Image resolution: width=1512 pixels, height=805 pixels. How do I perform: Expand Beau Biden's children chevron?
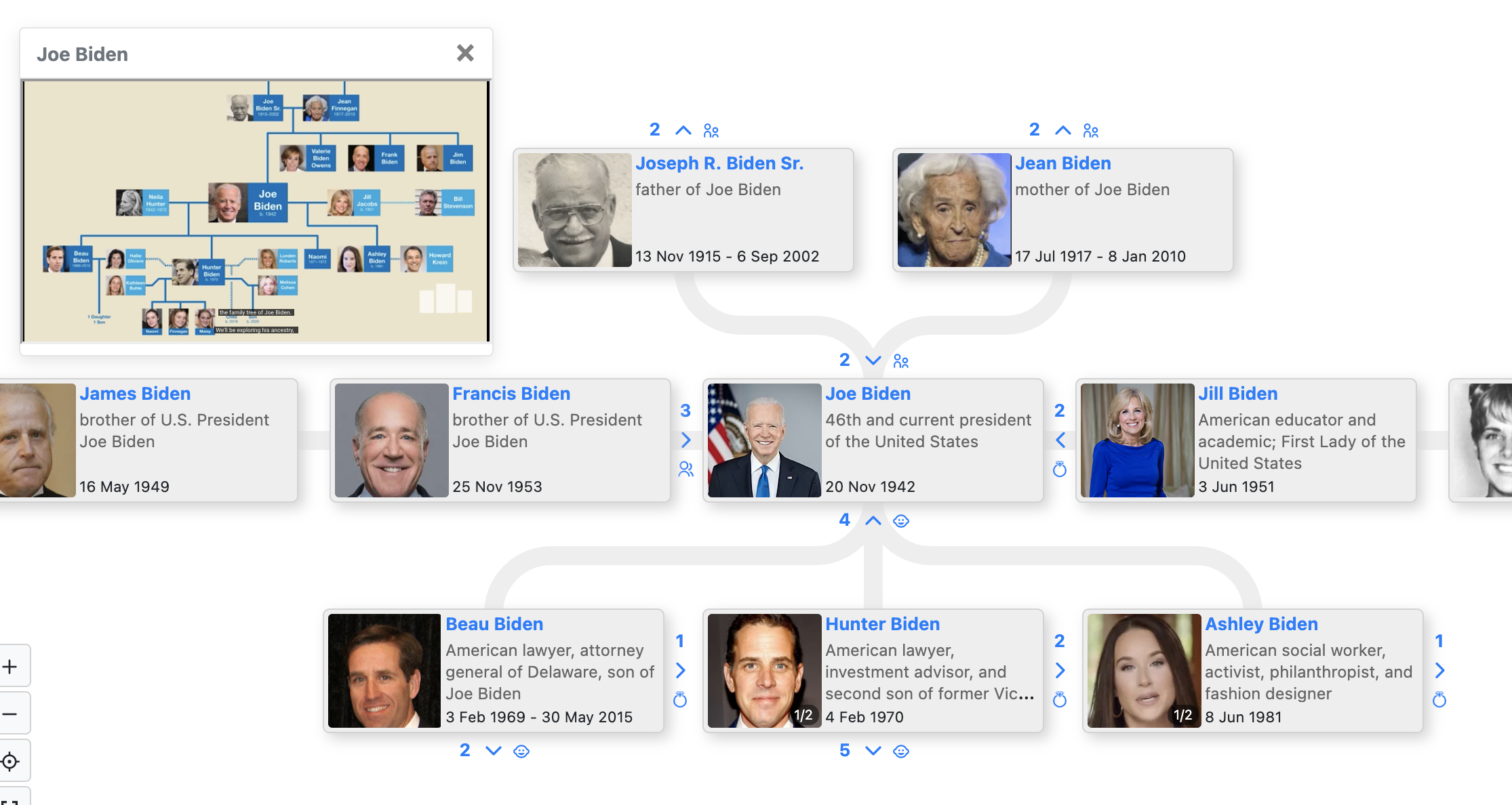point(494,751)
